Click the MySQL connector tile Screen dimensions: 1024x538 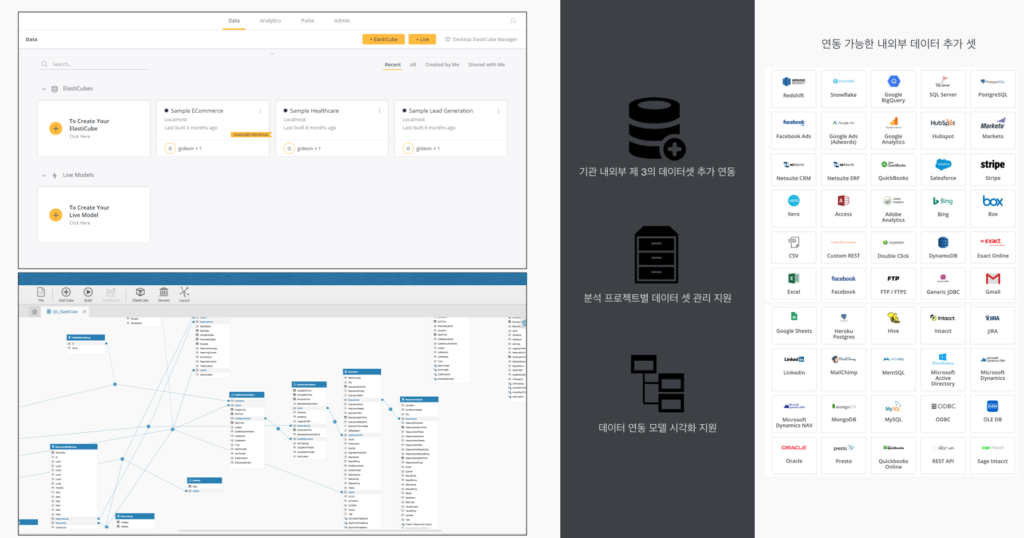(x=893, y=413)
